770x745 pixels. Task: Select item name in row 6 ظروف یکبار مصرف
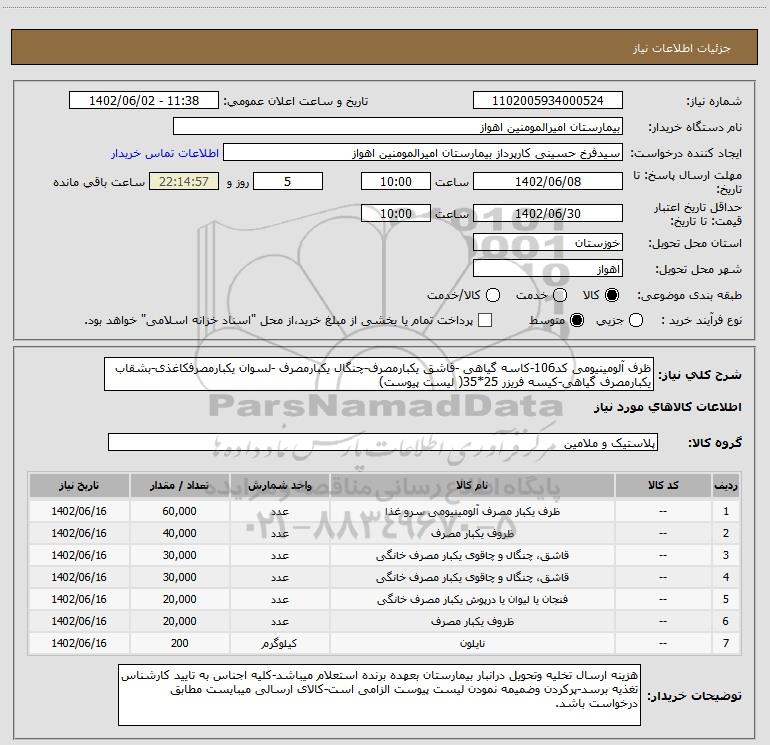click(x=472, y=621)
